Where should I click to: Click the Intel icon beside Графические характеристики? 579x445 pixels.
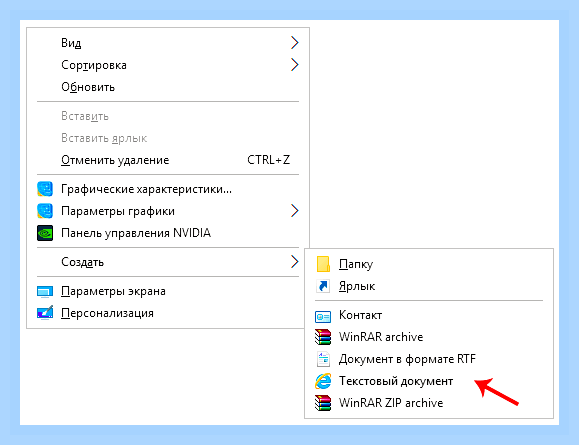point(45,189)
